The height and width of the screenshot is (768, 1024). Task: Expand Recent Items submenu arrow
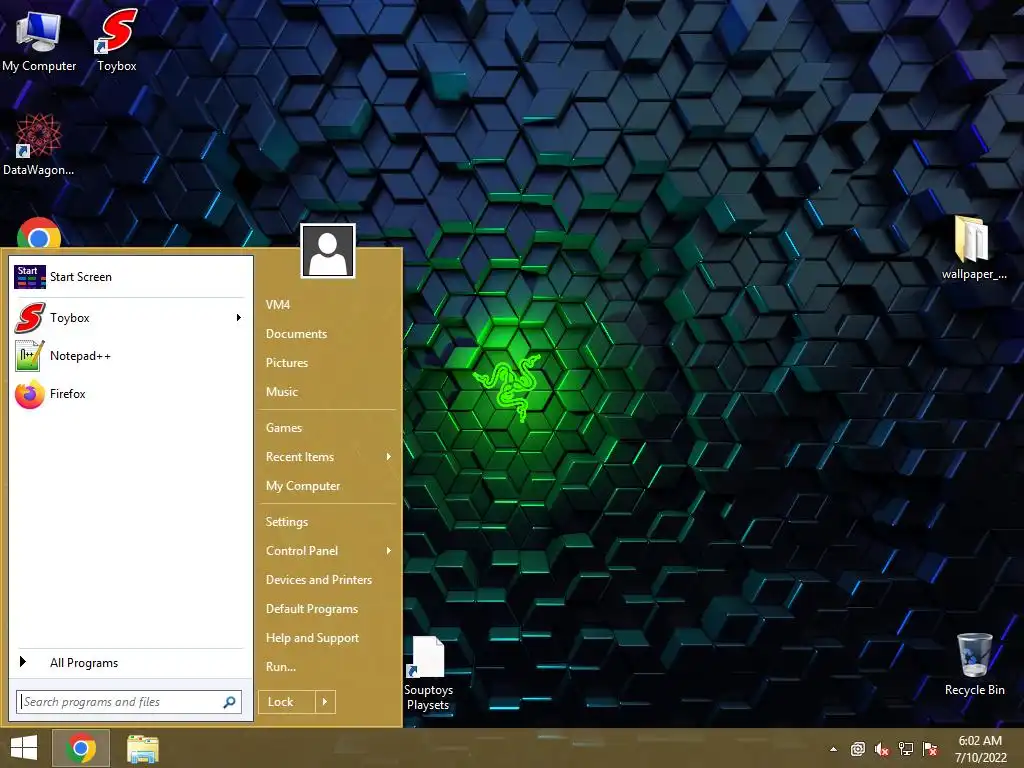389,457
